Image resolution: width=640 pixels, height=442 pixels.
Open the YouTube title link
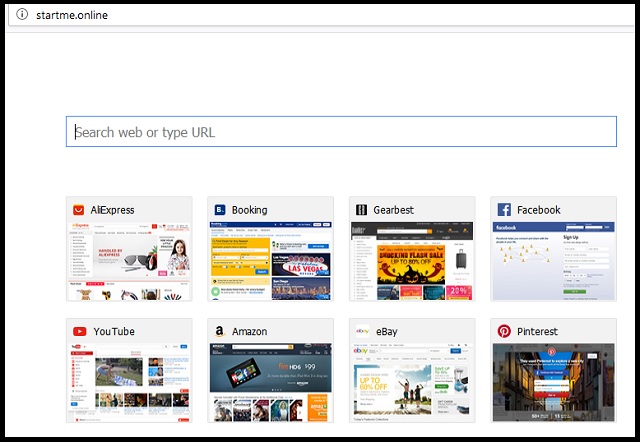click(114, 331)
